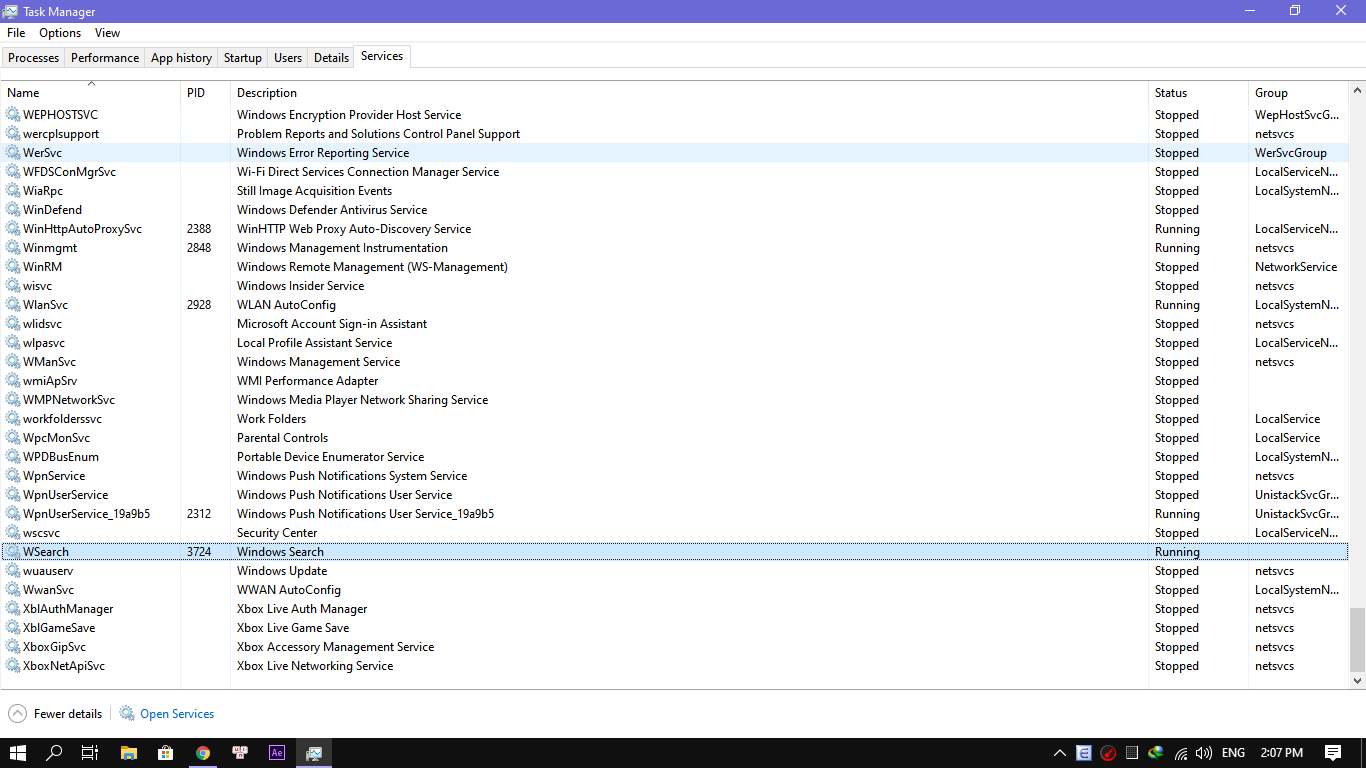Select the WinHttpAutoProxySvc row name
Image resolution: width=1366 pixels, height=768 pixels.
(x=83, y=229)
